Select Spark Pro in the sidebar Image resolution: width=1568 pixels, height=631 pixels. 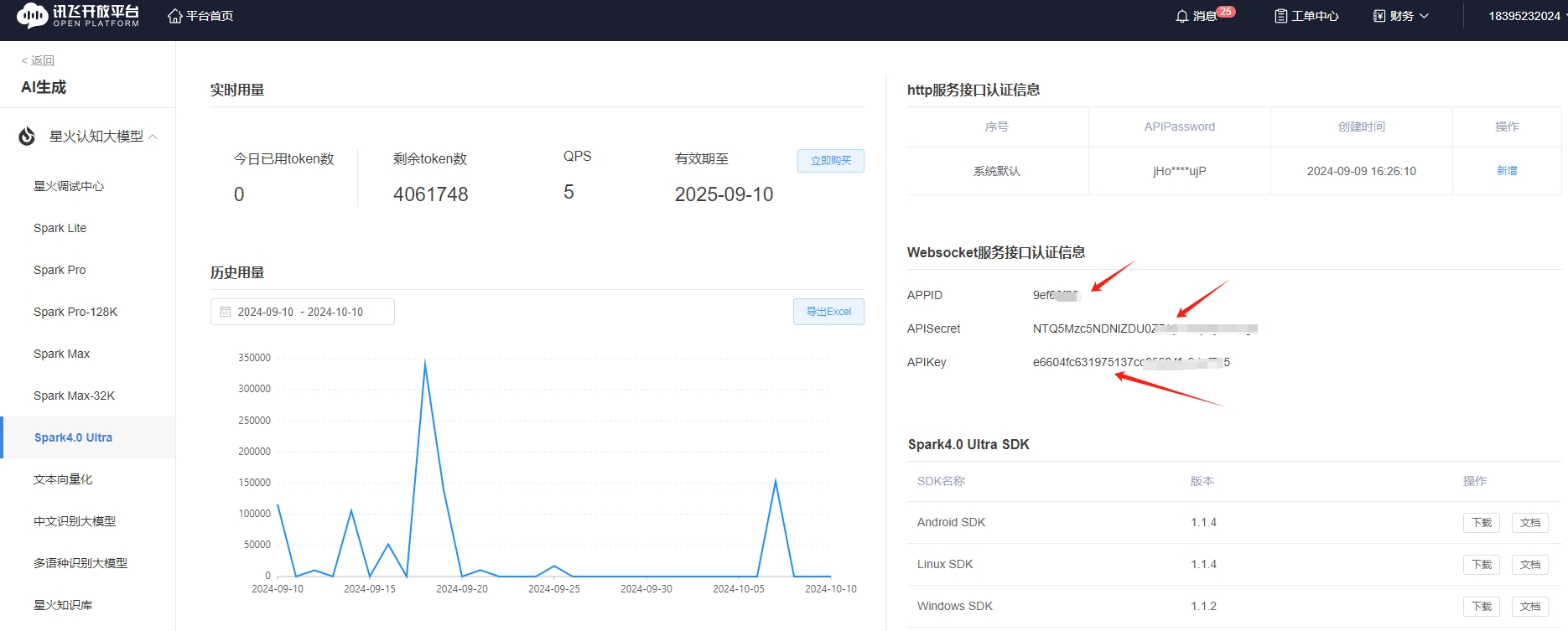pos(60,270)
